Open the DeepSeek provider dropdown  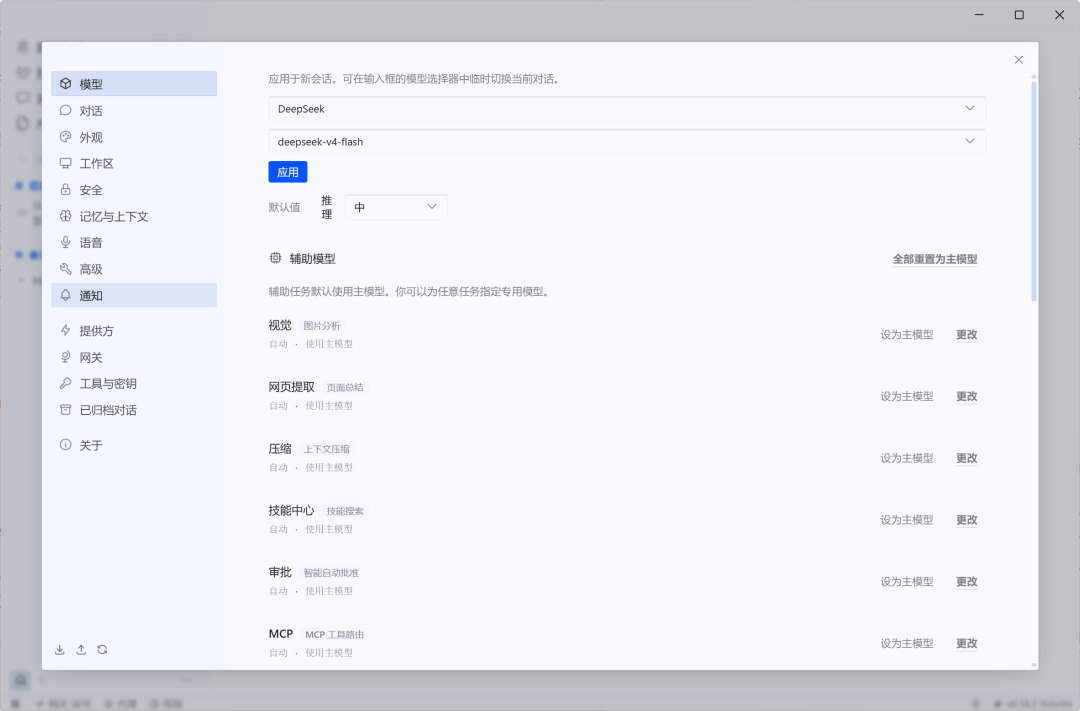(627, 109)
